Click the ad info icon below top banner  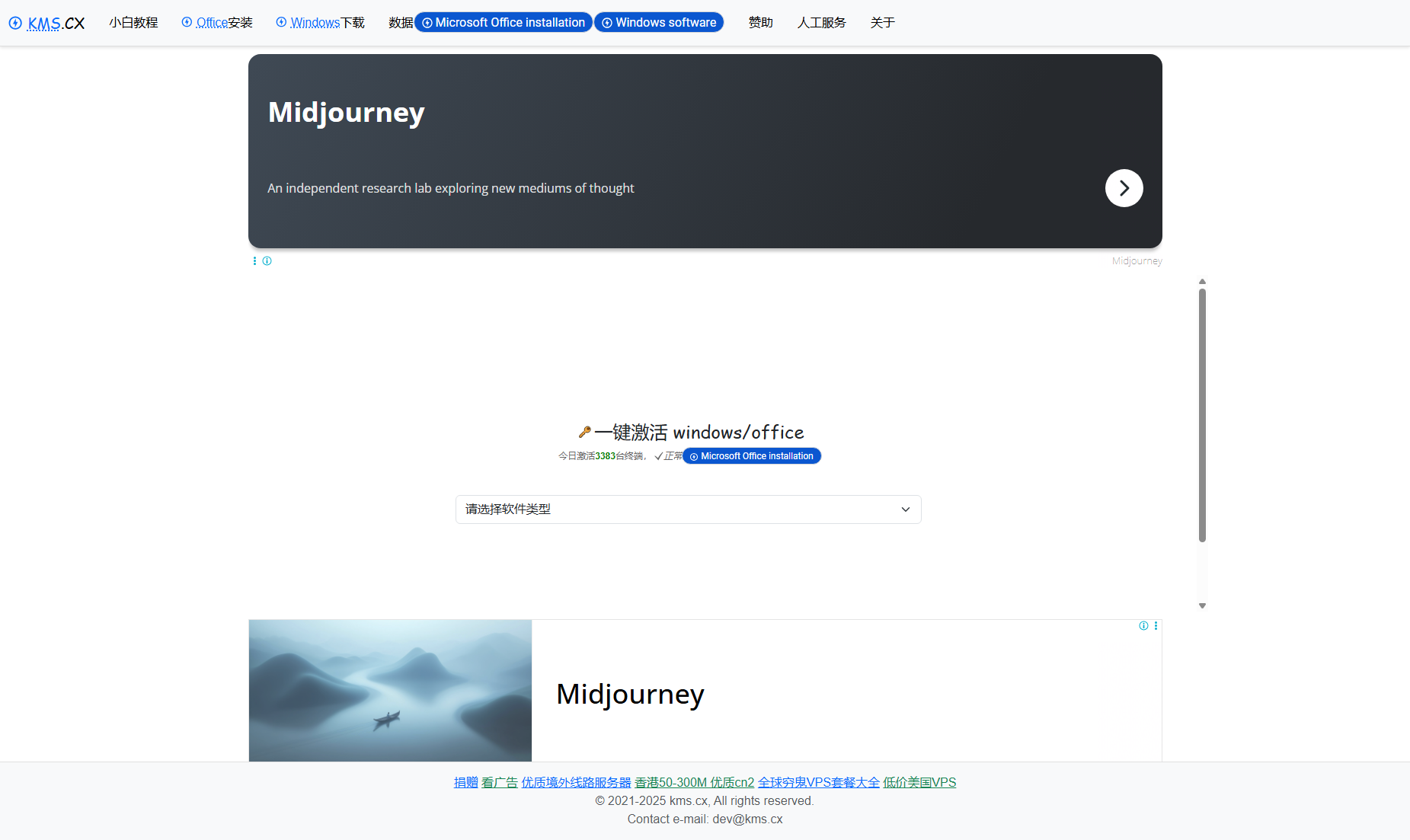(x=267, y=261)
